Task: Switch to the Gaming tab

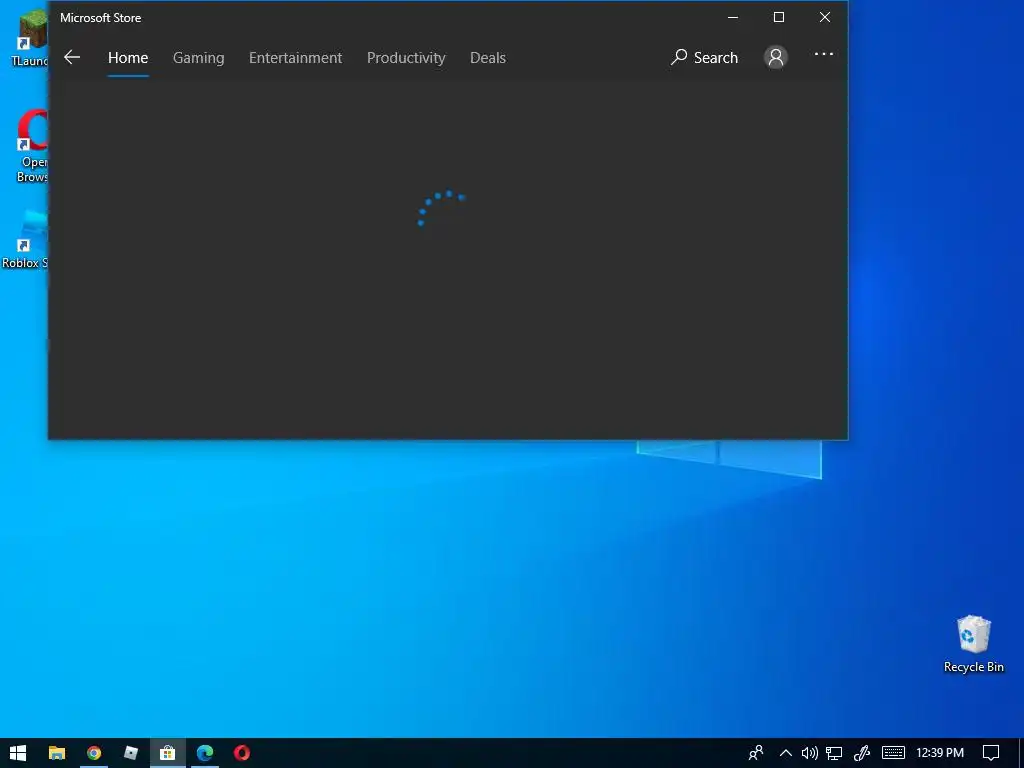Action: (x=199, y=57)
